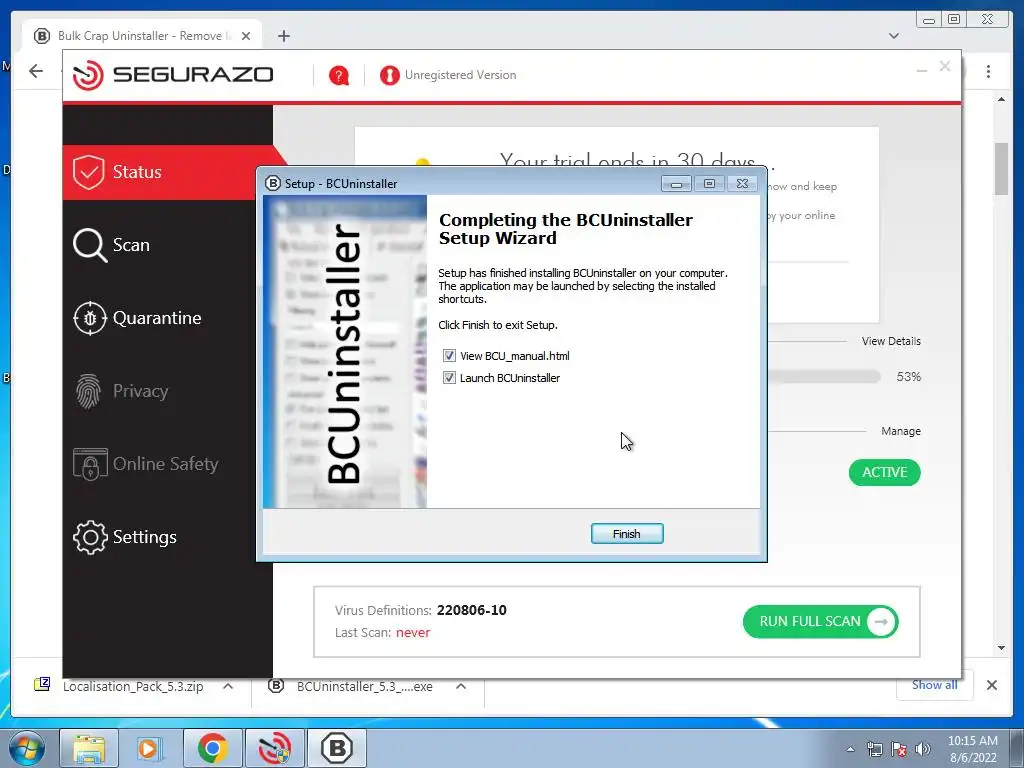
Task: Start the RUN FULL SCAN button
Action: [820, 622]
